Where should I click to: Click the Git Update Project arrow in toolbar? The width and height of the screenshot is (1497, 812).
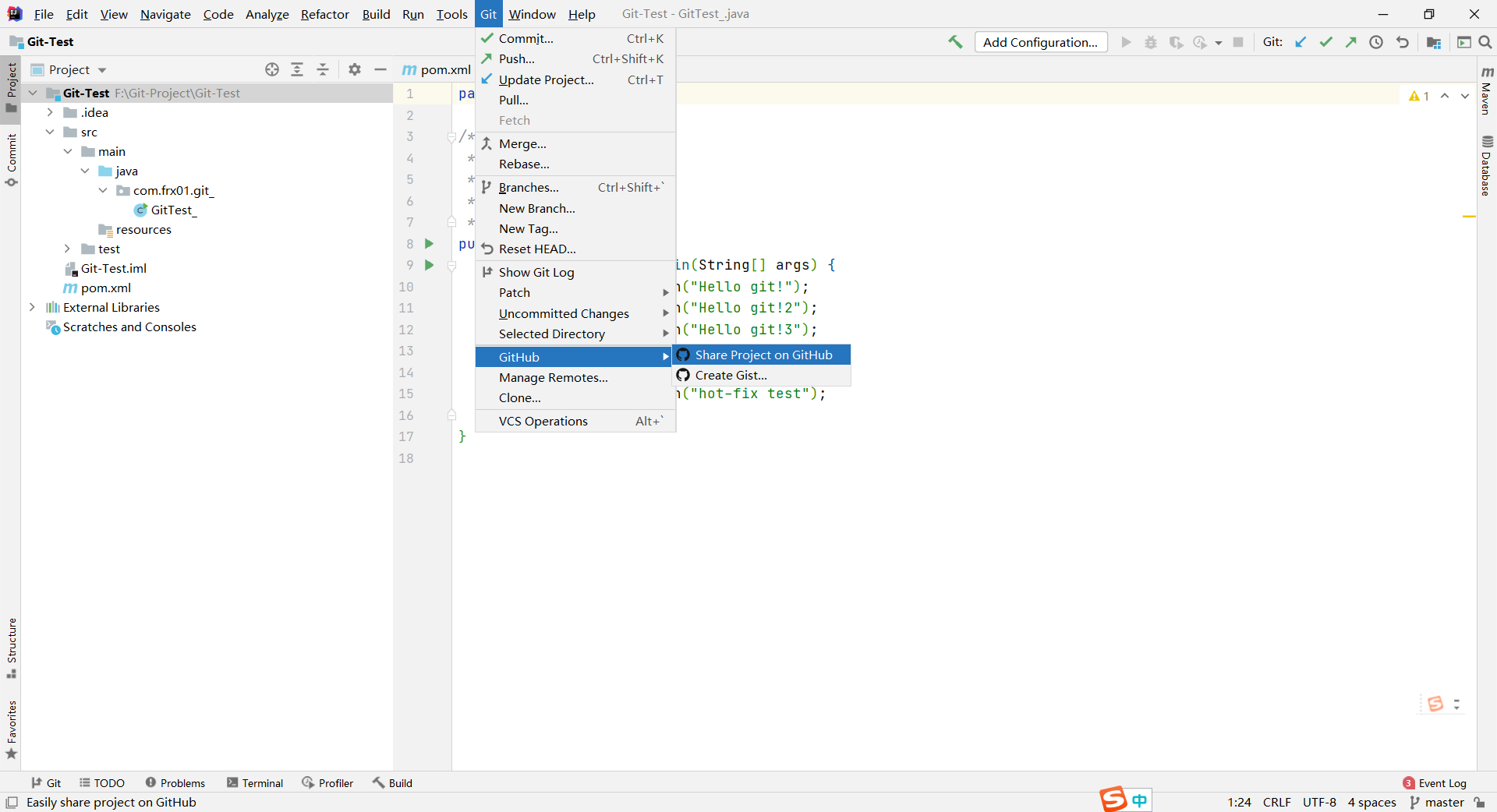coord(1301,42)
